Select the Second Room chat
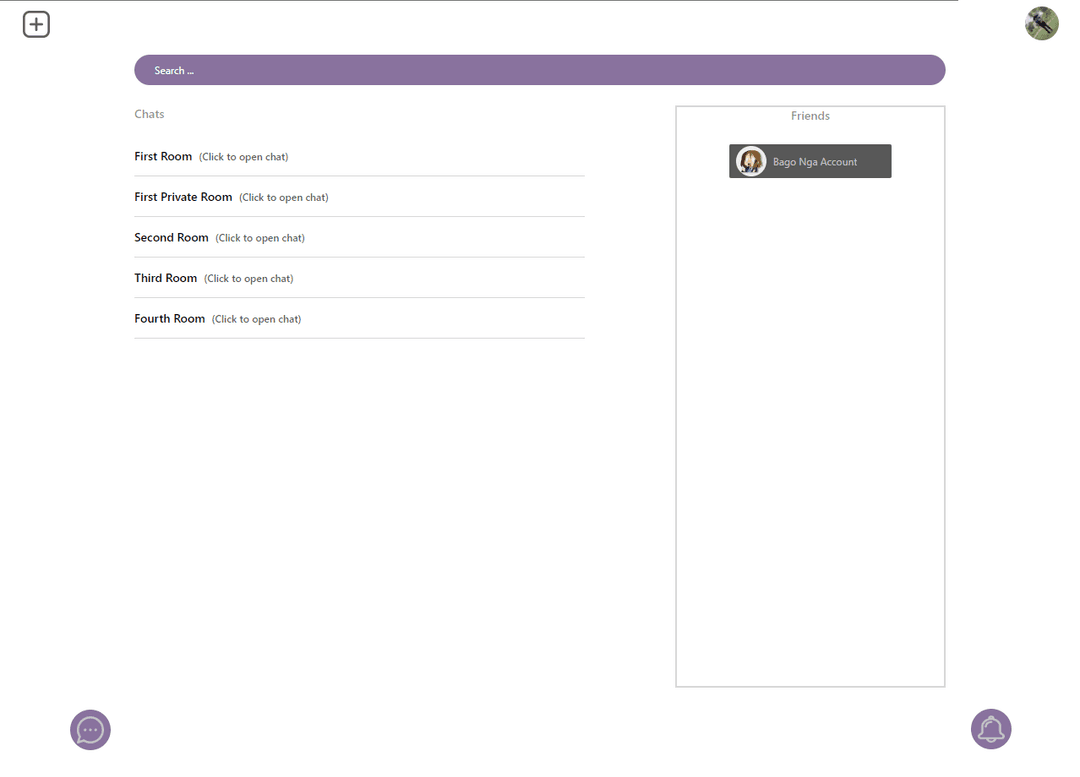 [171, 238]
